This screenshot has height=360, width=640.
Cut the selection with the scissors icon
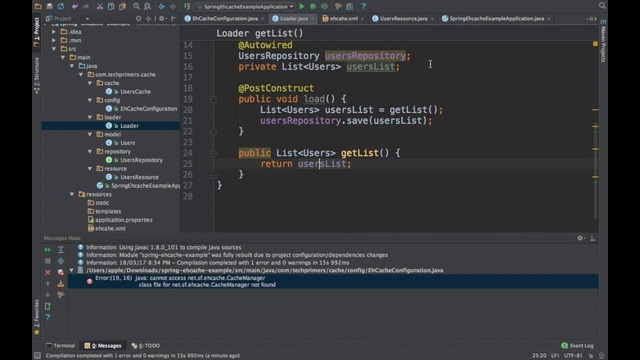(x=100, y=6)
